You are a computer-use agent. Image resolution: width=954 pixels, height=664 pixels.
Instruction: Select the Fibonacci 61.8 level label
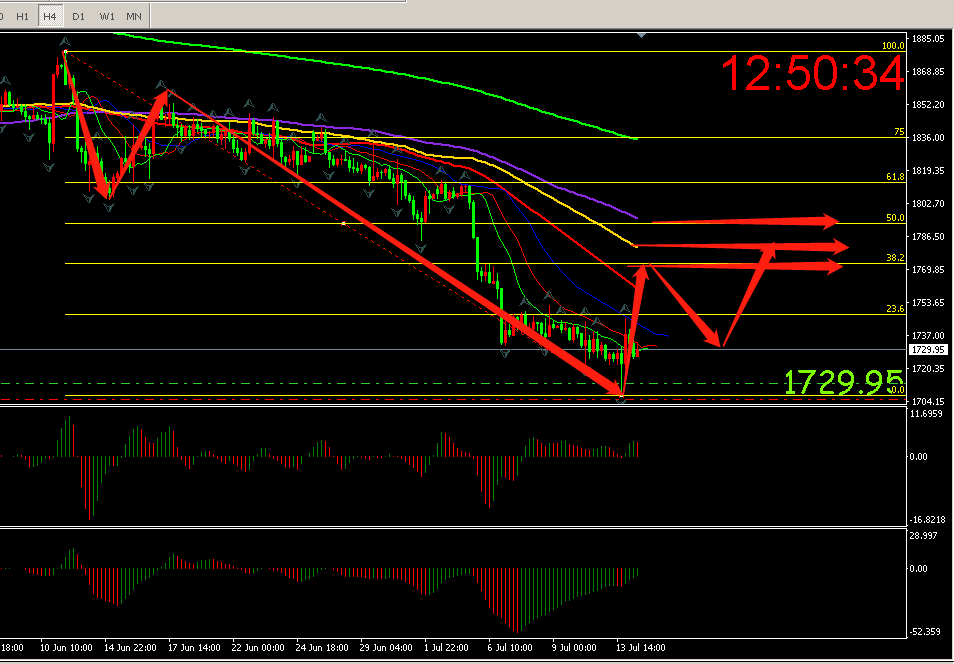(894, 177)
